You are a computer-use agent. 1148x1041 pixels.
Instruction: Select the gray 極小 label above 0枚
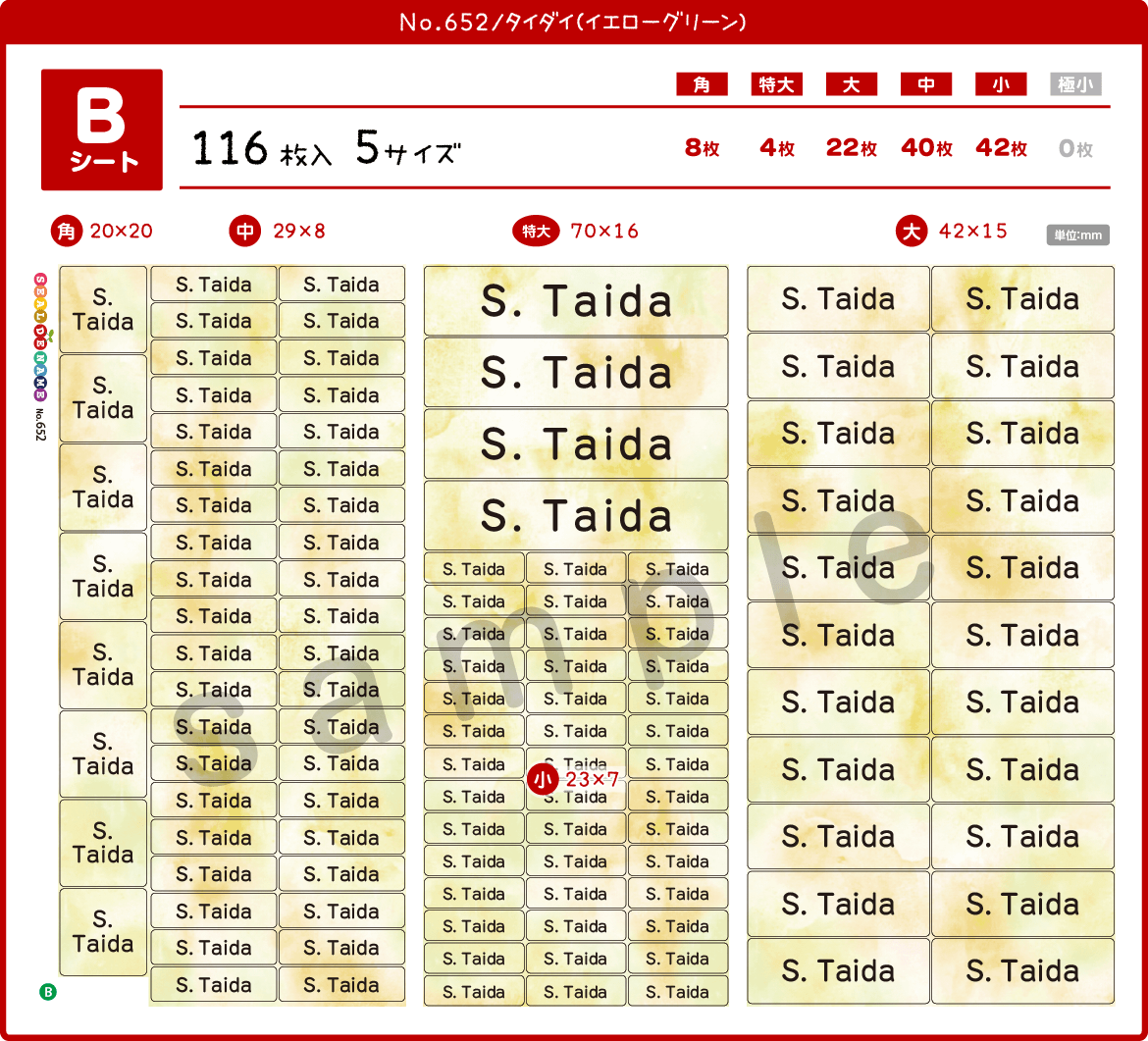(x=1075, y=84)
